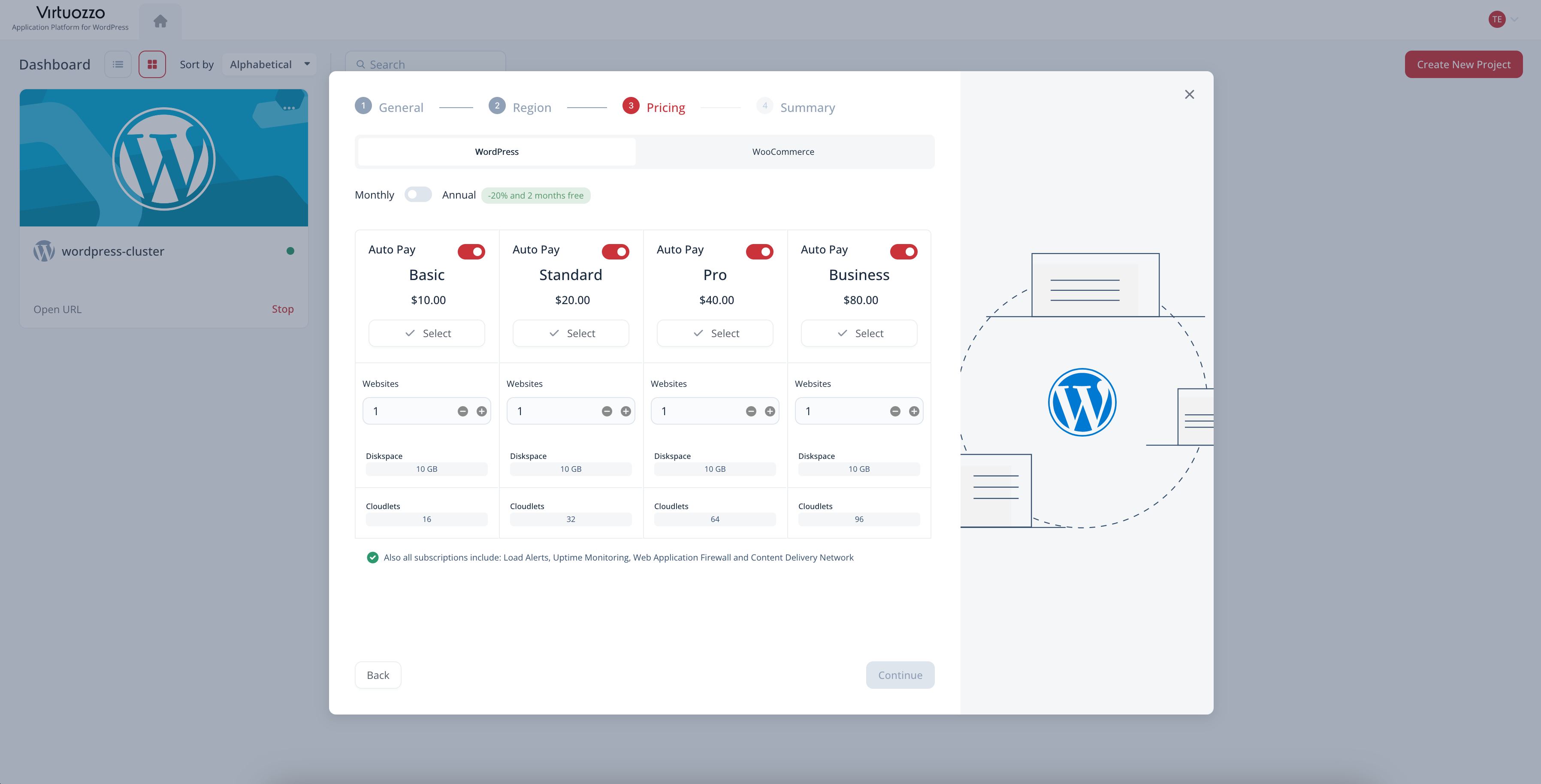Click the home icon in top bar
Screen dimensions: 1541x784
point(160,21)
